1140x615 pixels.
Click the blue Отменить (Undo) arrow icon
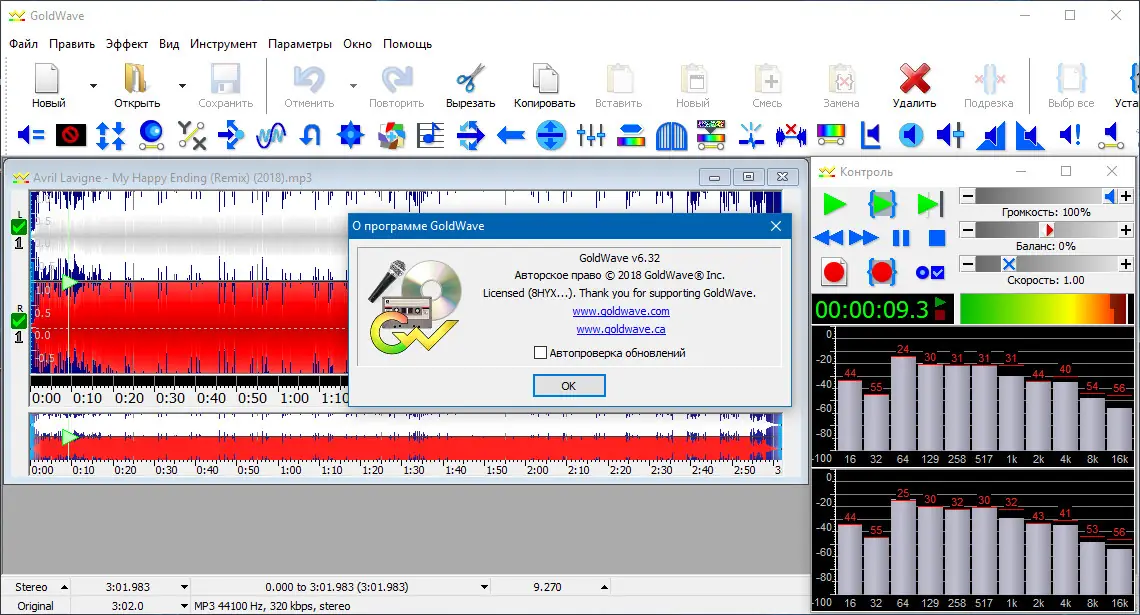pyautogui.click(x=310, y=80)
